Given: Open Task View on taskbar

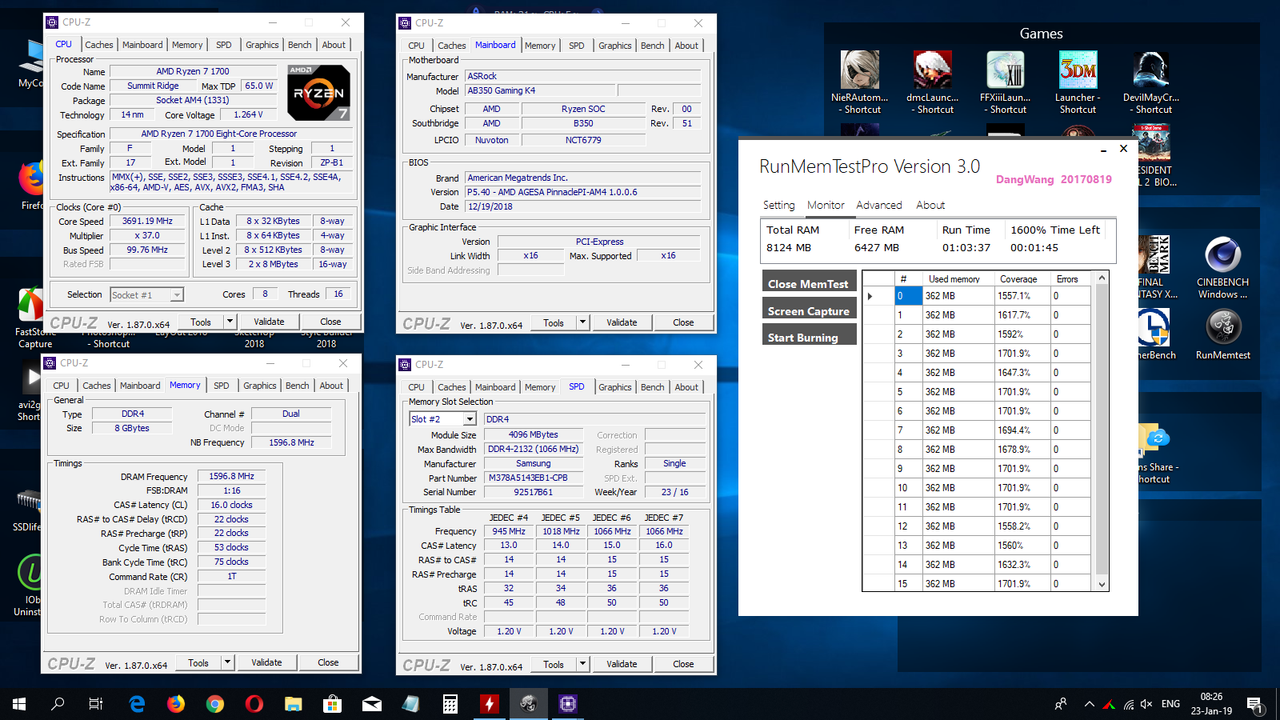Looking at the screenshot, I should pyautogui.click(x=96, y=704).
